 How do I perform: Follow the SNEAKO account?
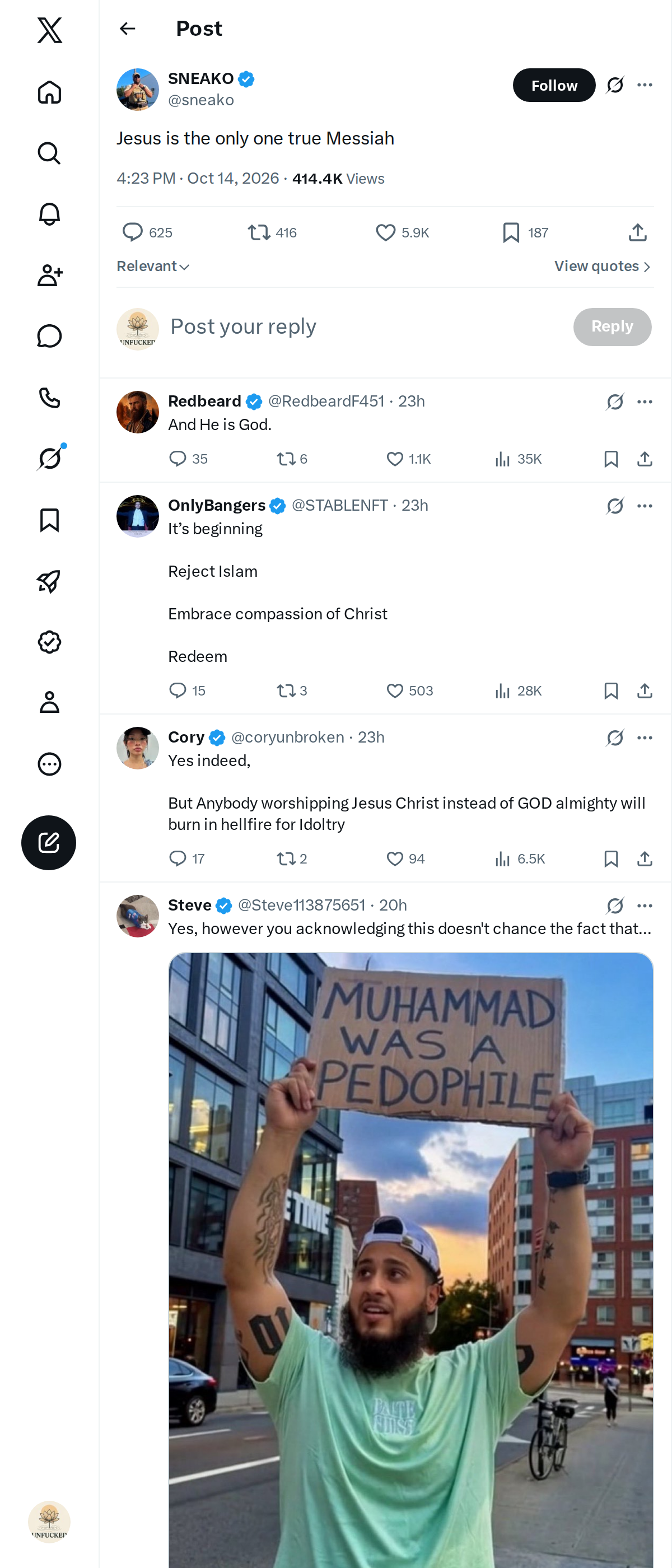[x=554, y=85]
